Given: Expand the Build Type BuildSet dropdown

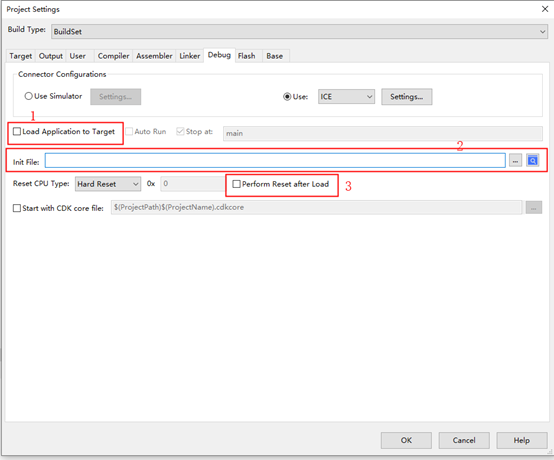Looking at the screenshot, I should [x=299, y=31].
